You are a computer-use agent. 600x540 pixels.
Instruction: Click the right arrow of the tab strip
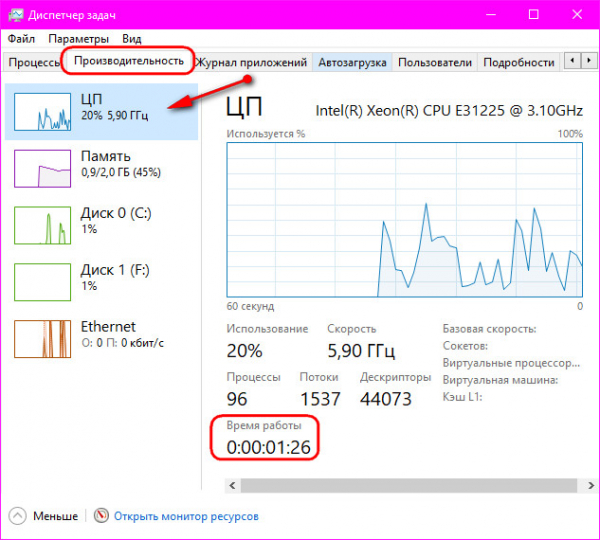point(589,60)
